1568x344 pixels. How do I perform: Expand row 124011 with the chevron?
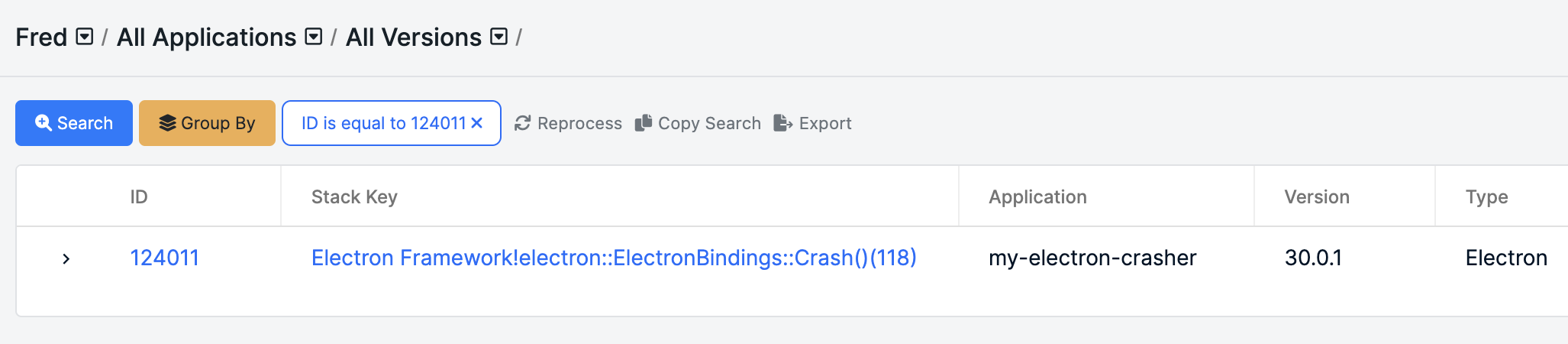point(66,258)
